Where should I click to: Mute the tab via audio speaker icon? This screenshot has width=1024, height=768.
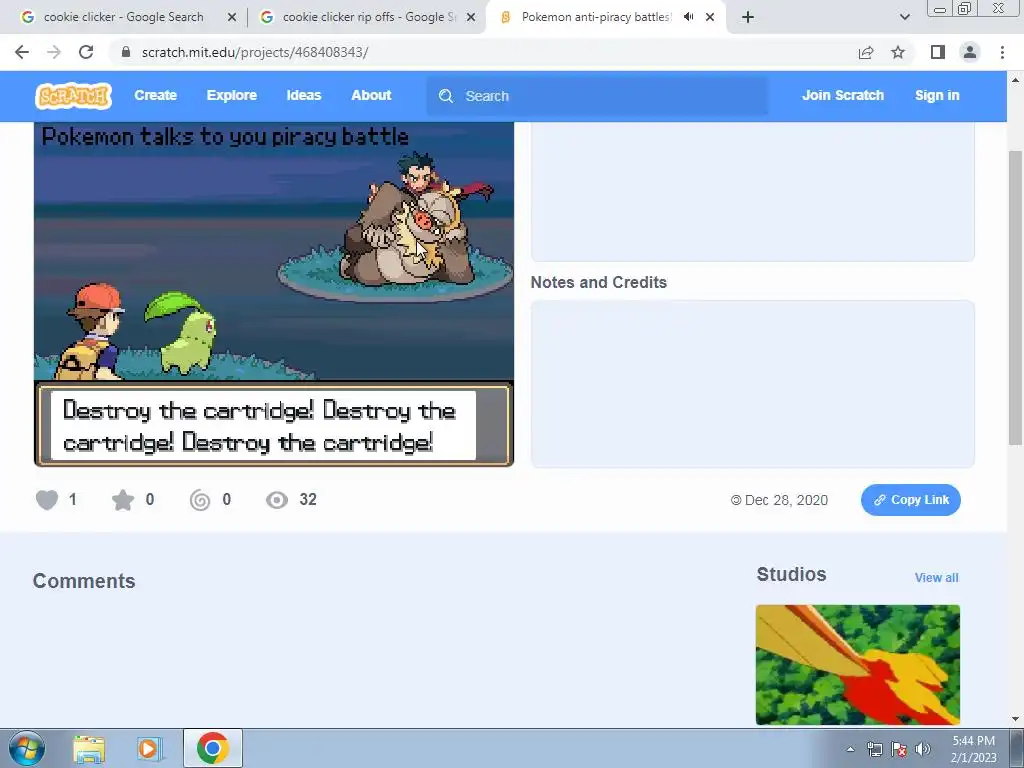coord(688,17)
